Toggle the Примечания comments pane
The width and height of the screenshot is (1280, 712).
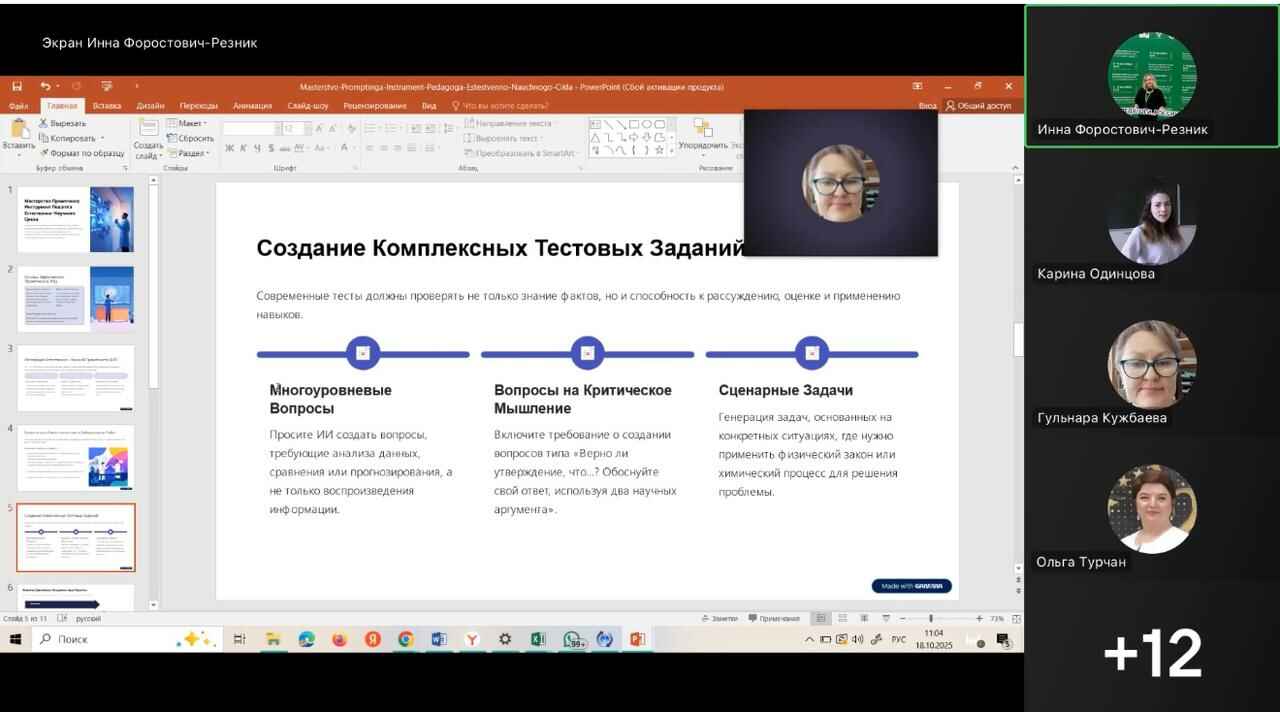coord(773,619)
